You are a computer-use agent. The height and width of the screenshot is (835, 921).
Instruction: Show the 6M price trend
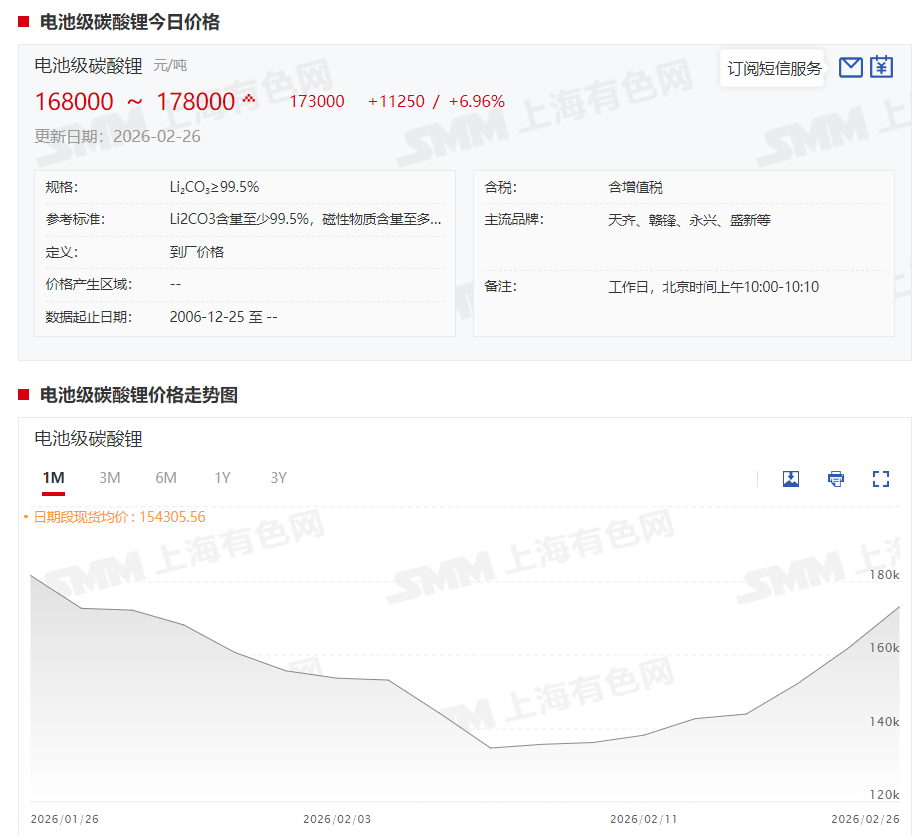click(166, 478)
